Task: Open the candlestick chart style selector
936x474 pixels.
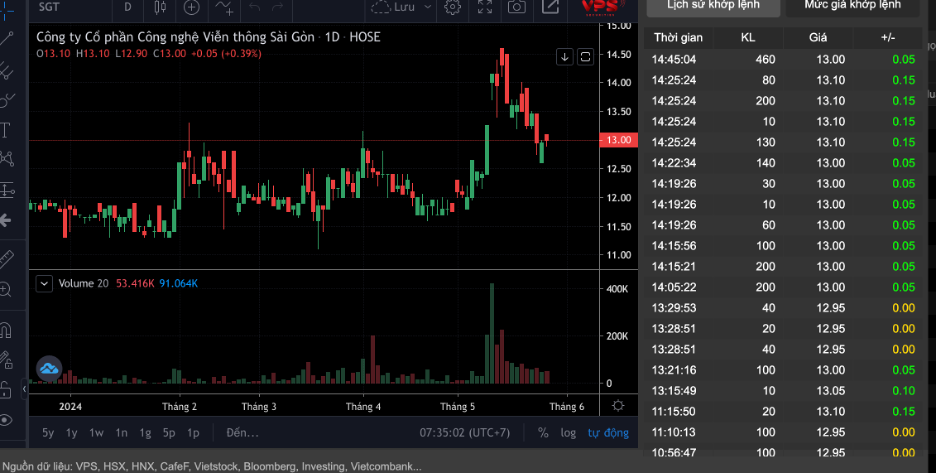Action: (x=160, y=7)
